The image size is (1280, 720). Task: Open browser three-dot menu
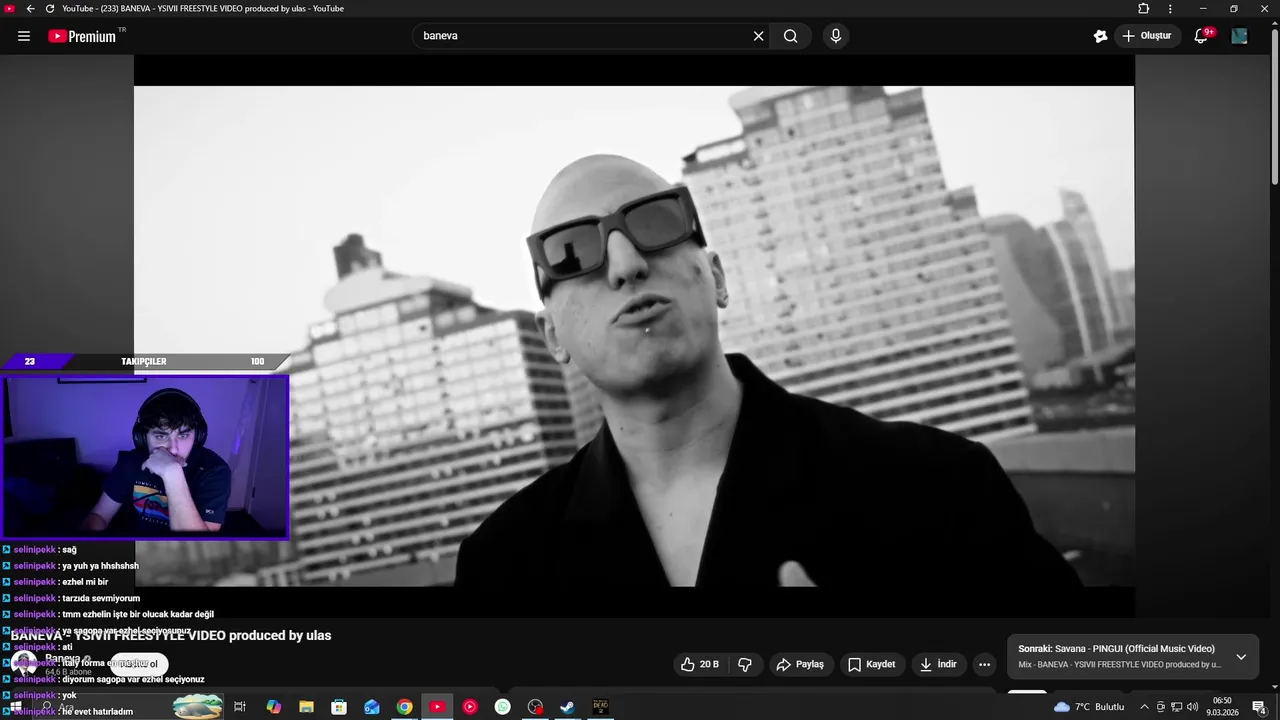point(1170,8)
